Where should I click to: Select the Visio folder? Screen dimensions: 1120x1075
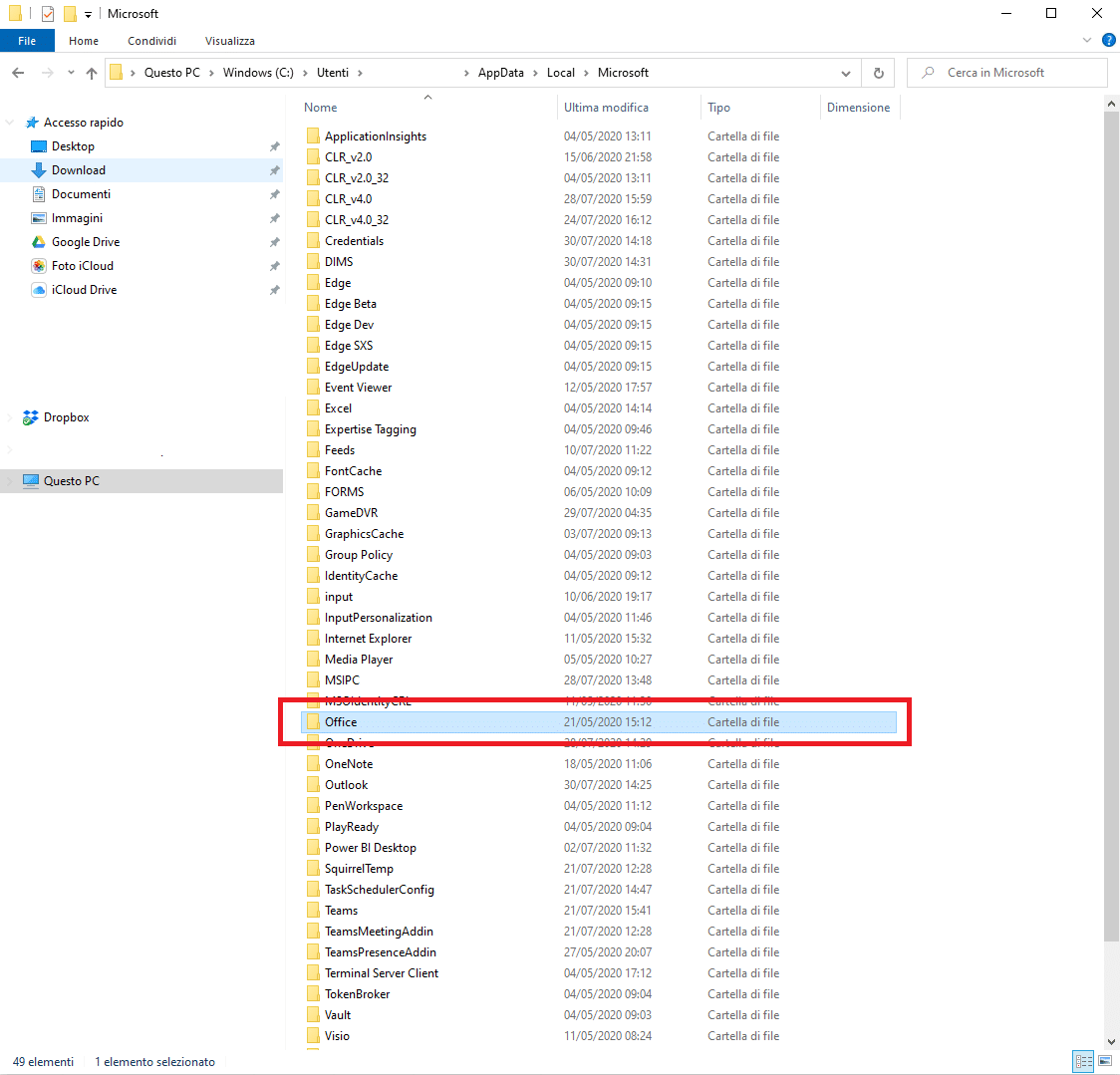coord(337,1036)
